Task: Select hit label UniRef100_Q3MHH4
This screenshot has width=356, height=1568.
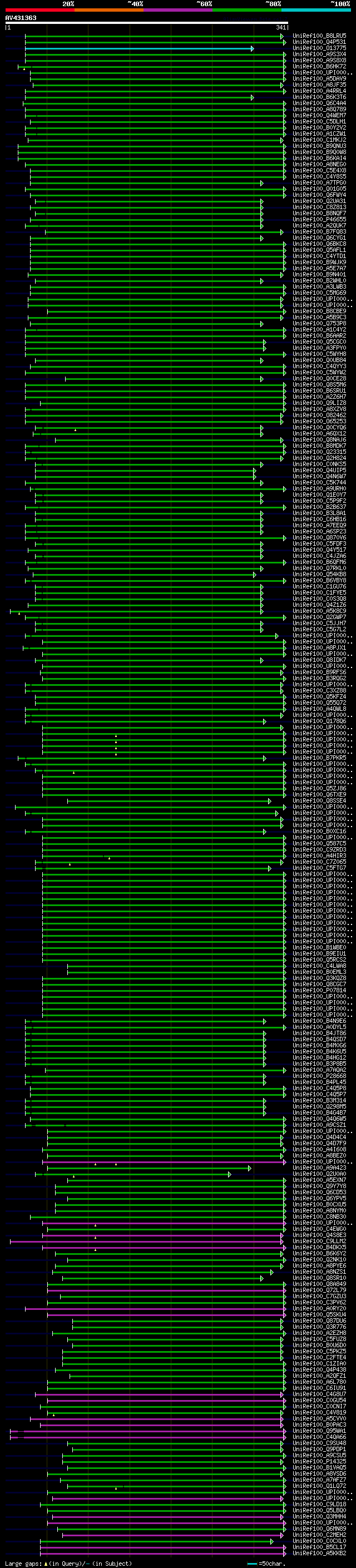Action: point(319,1517)
